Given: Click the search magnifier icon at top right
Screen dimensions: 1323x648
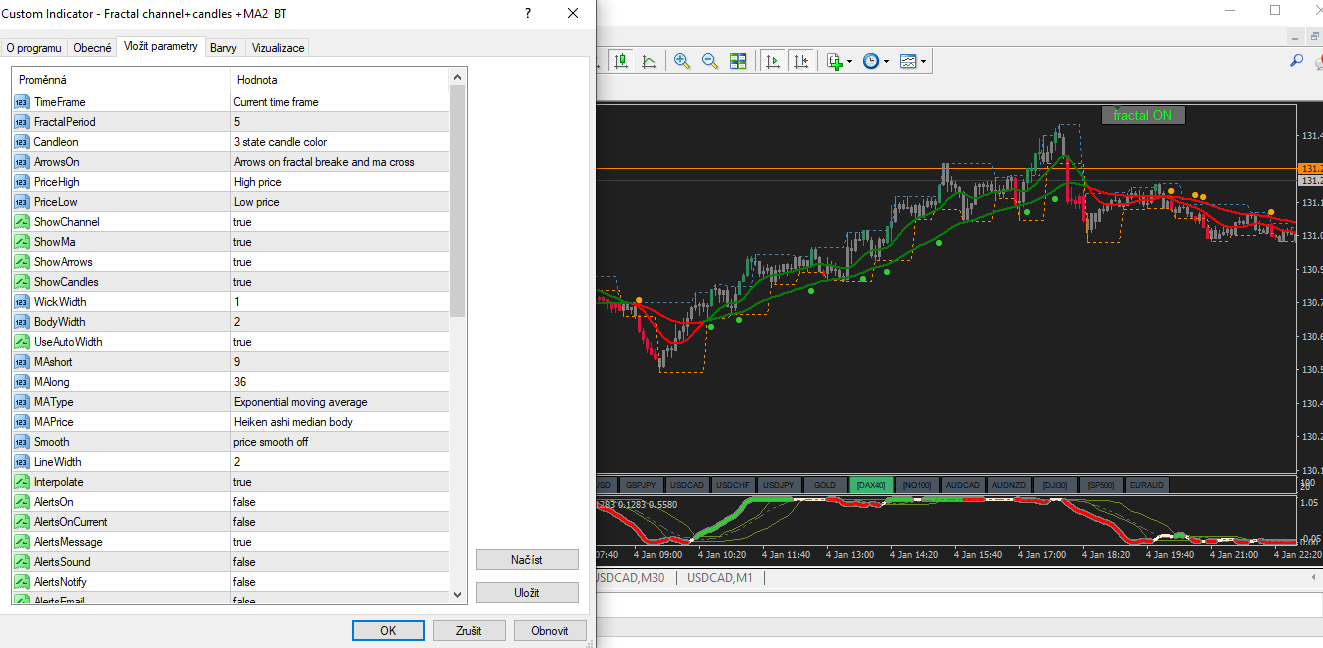Looking at the screenshot, I should coord(1296,61).
